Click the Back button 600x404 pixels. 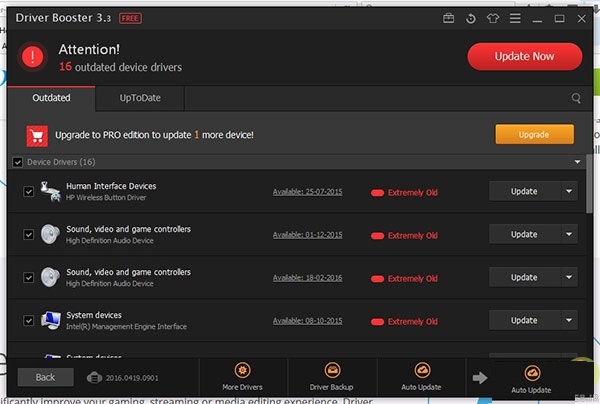tap(45, 377)
